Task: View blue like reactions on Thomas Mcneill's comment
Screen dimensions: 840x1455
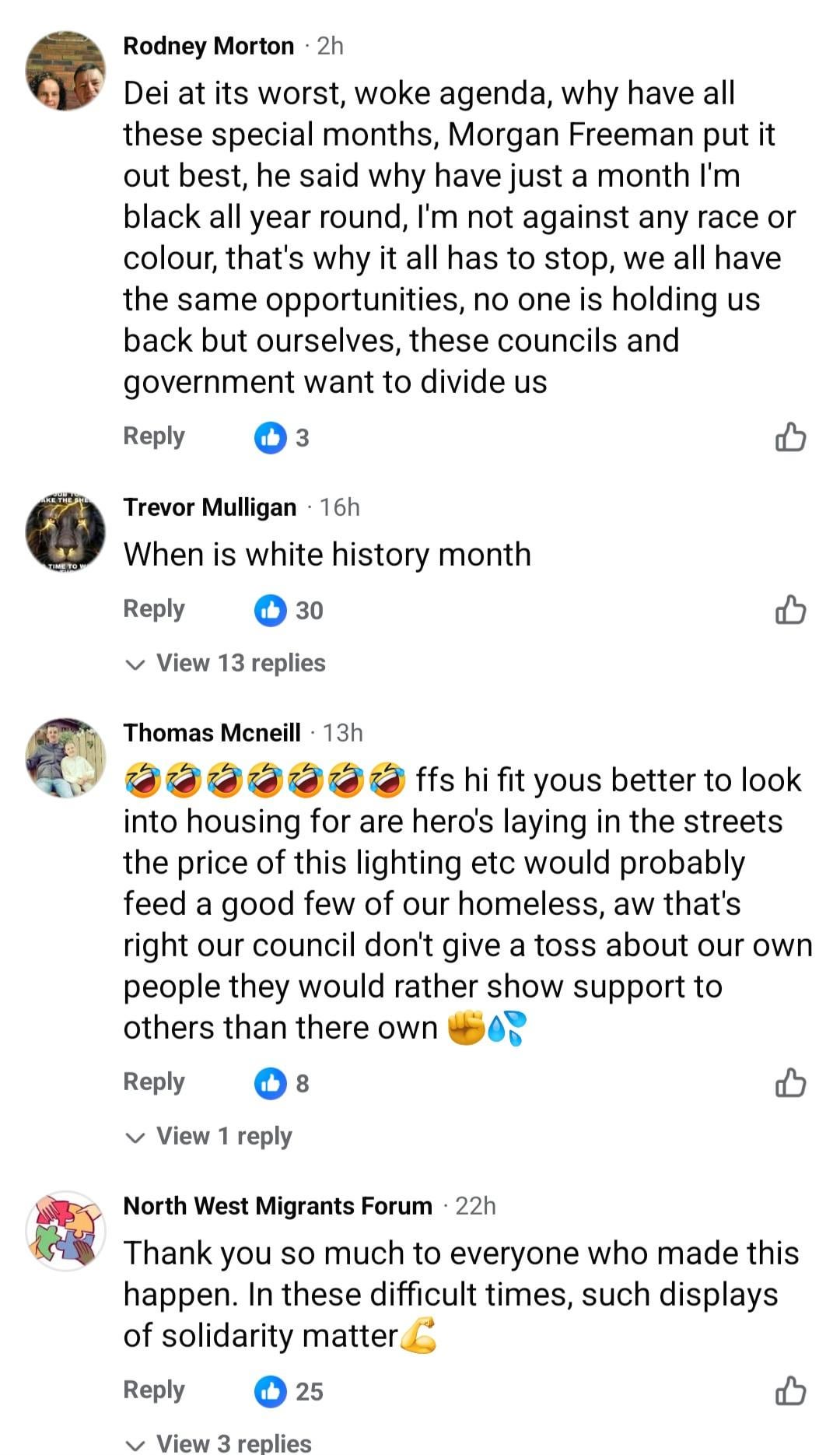Action: 282,1082
